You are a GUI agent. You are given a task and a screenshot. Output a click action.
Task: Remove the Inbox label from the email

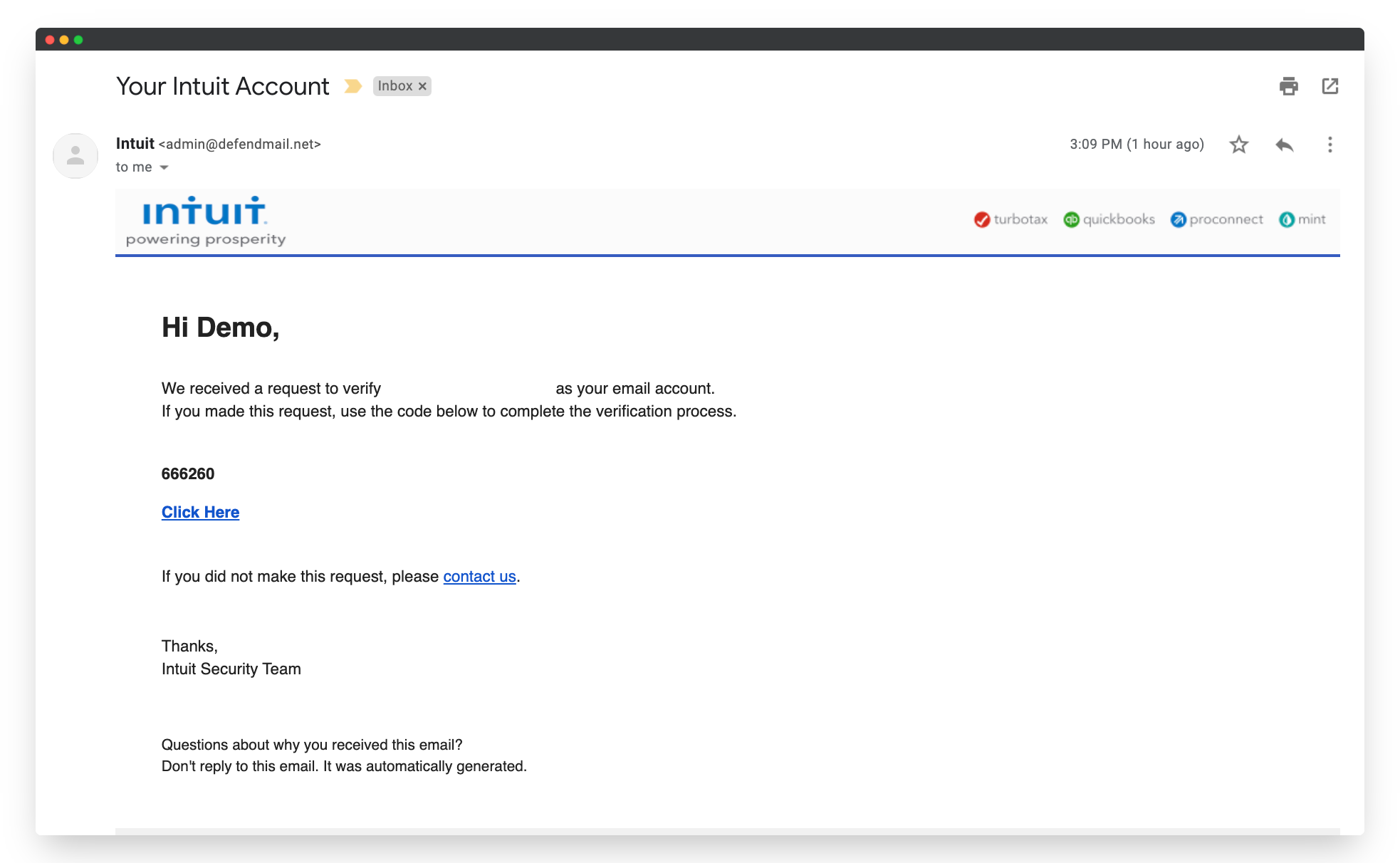coord(422,85)
